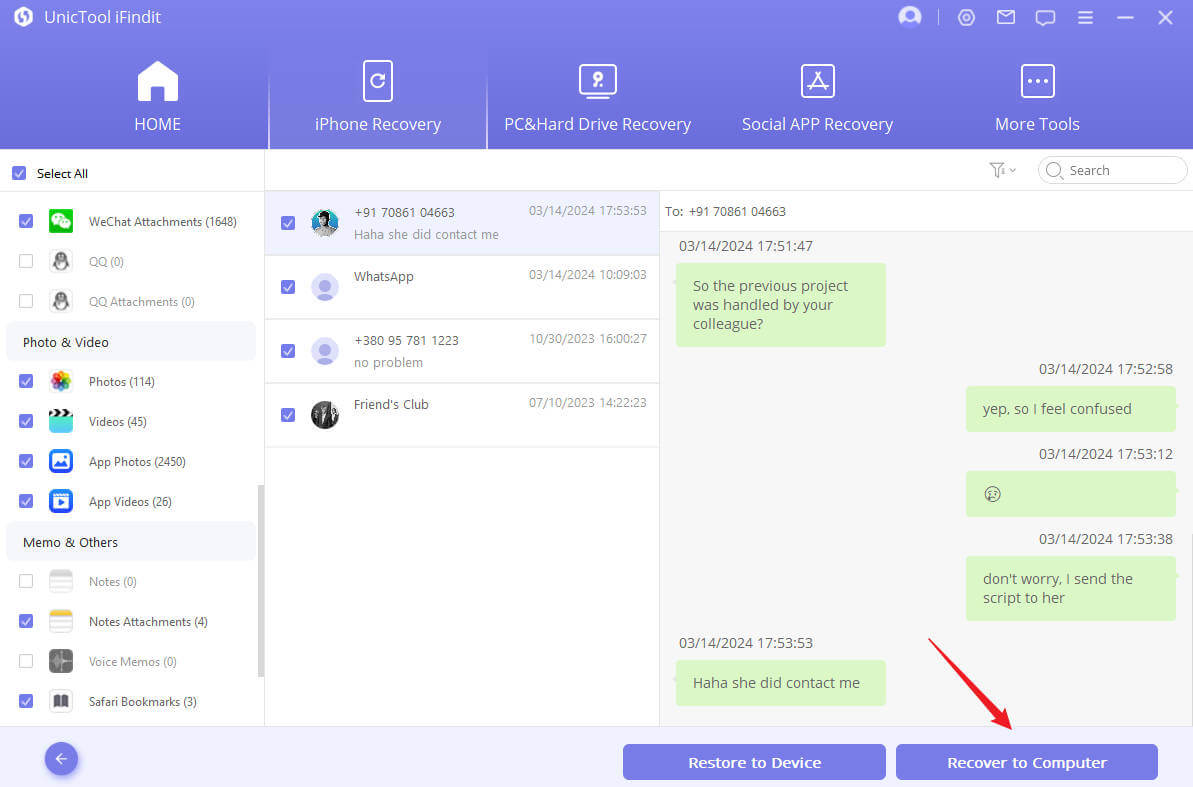The height and width of the screenshot is (787, 1193).
Task: Select the Photos category icon
Action: click(x=61, y=381)
